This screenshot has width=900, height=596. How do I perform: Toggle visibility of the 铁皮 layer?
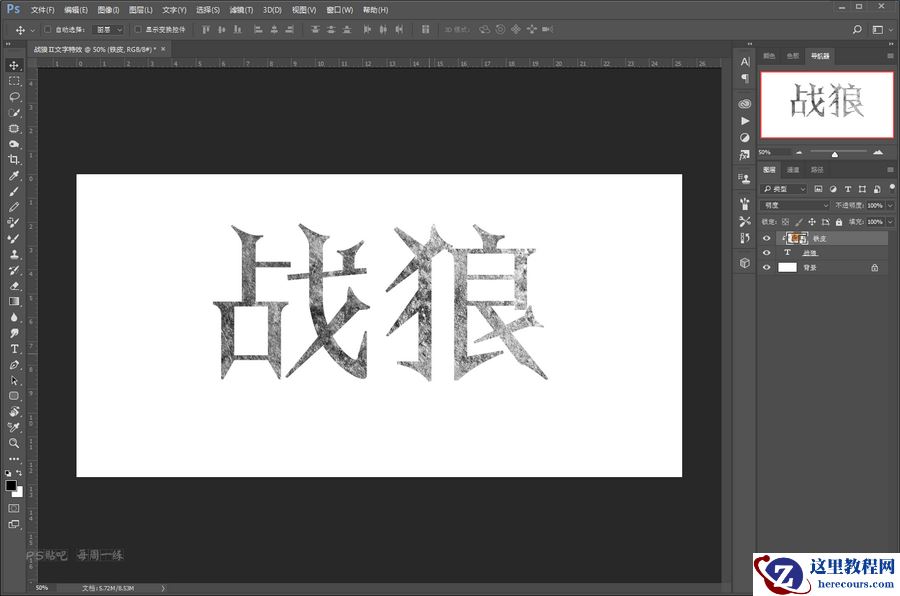(x=766, y=237)
